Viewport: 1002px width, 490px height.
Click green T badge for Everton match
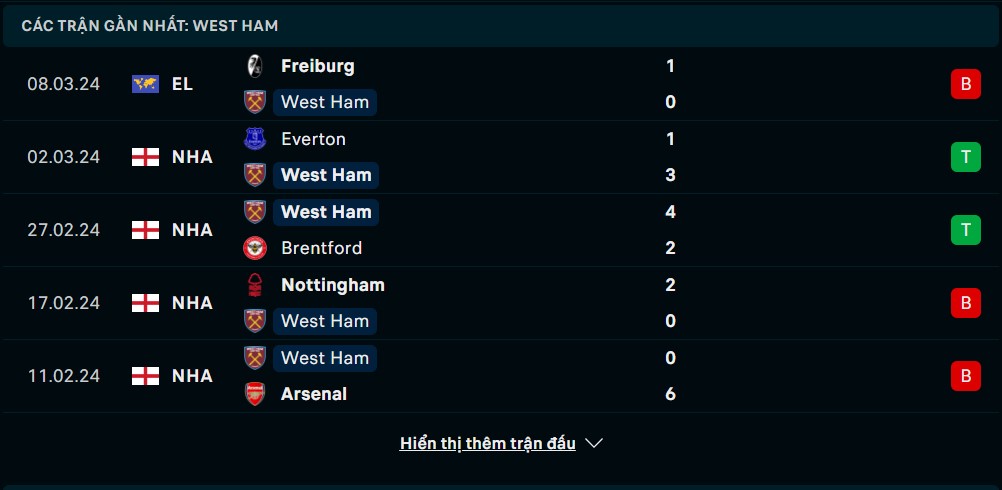click(966, 157)
